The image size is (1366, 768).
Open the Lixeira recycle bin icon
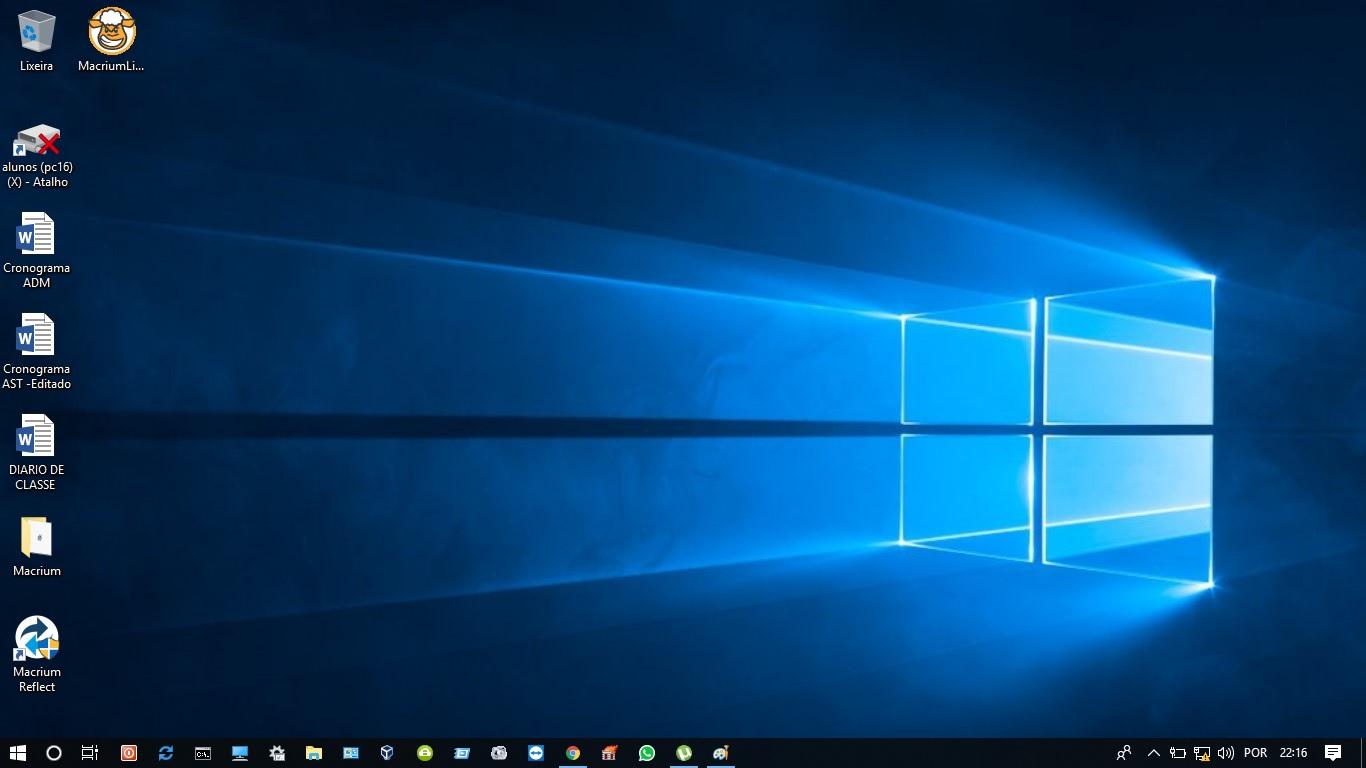coord(36,40)
